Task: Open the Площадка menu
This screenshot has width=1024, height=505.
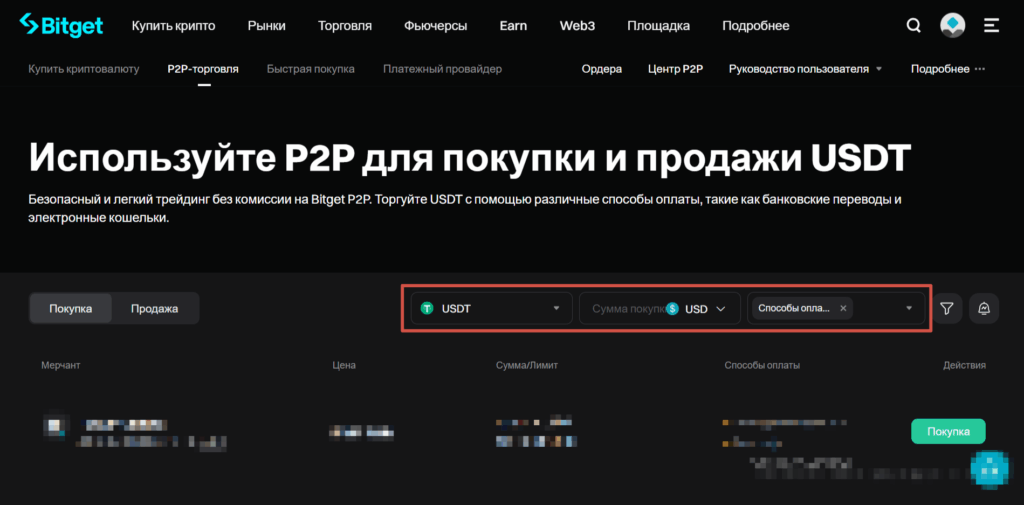Action: pos(658,26)
